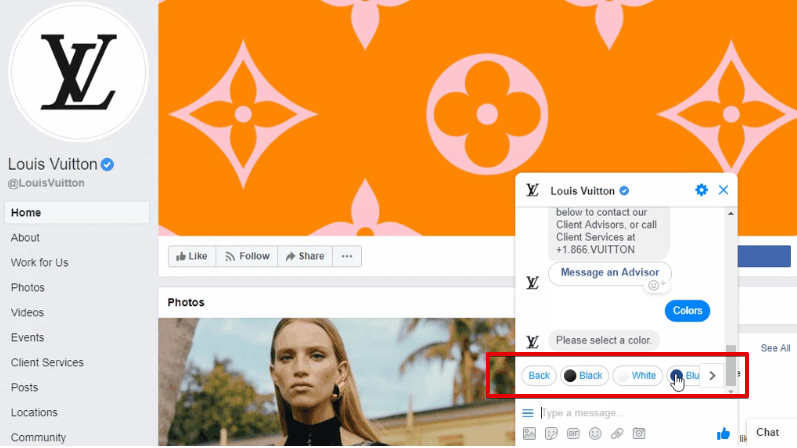Open the model photo in Photos

coord(336,382)
